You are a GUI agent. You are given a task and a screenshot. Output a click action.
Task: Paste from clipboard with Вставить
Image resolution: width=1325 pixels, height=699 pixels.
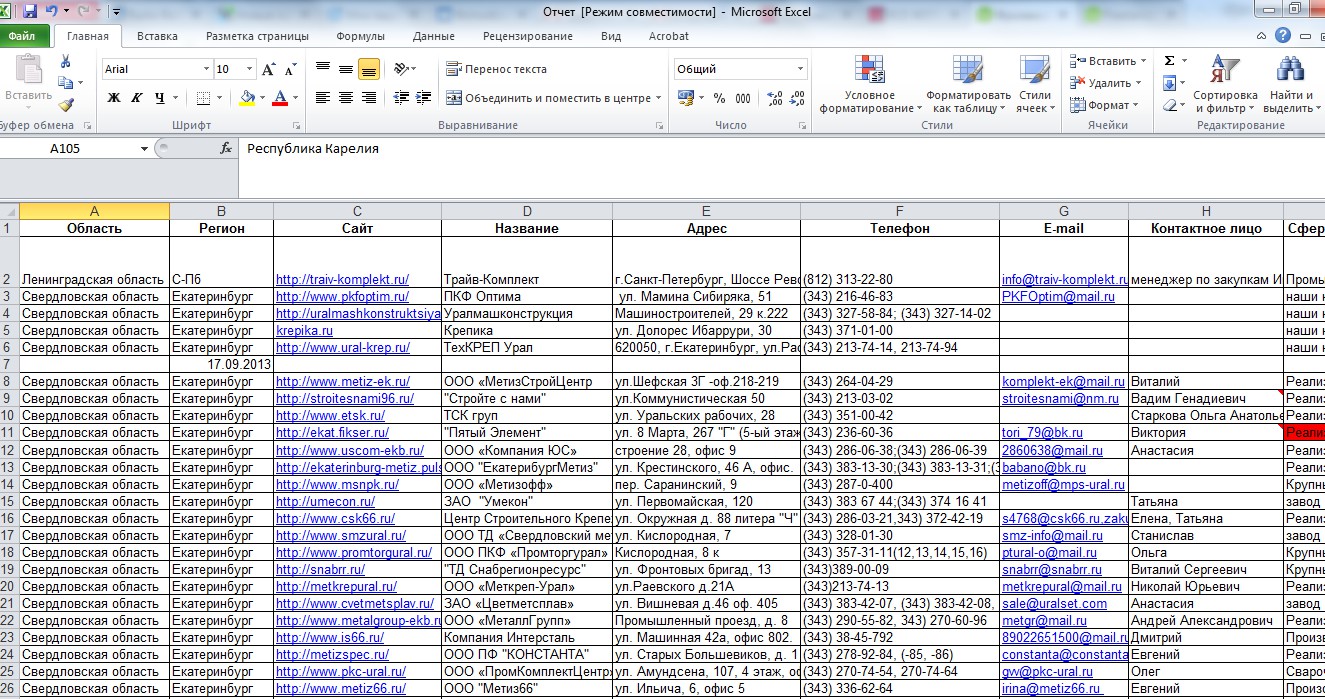click(x=28, y=80)
